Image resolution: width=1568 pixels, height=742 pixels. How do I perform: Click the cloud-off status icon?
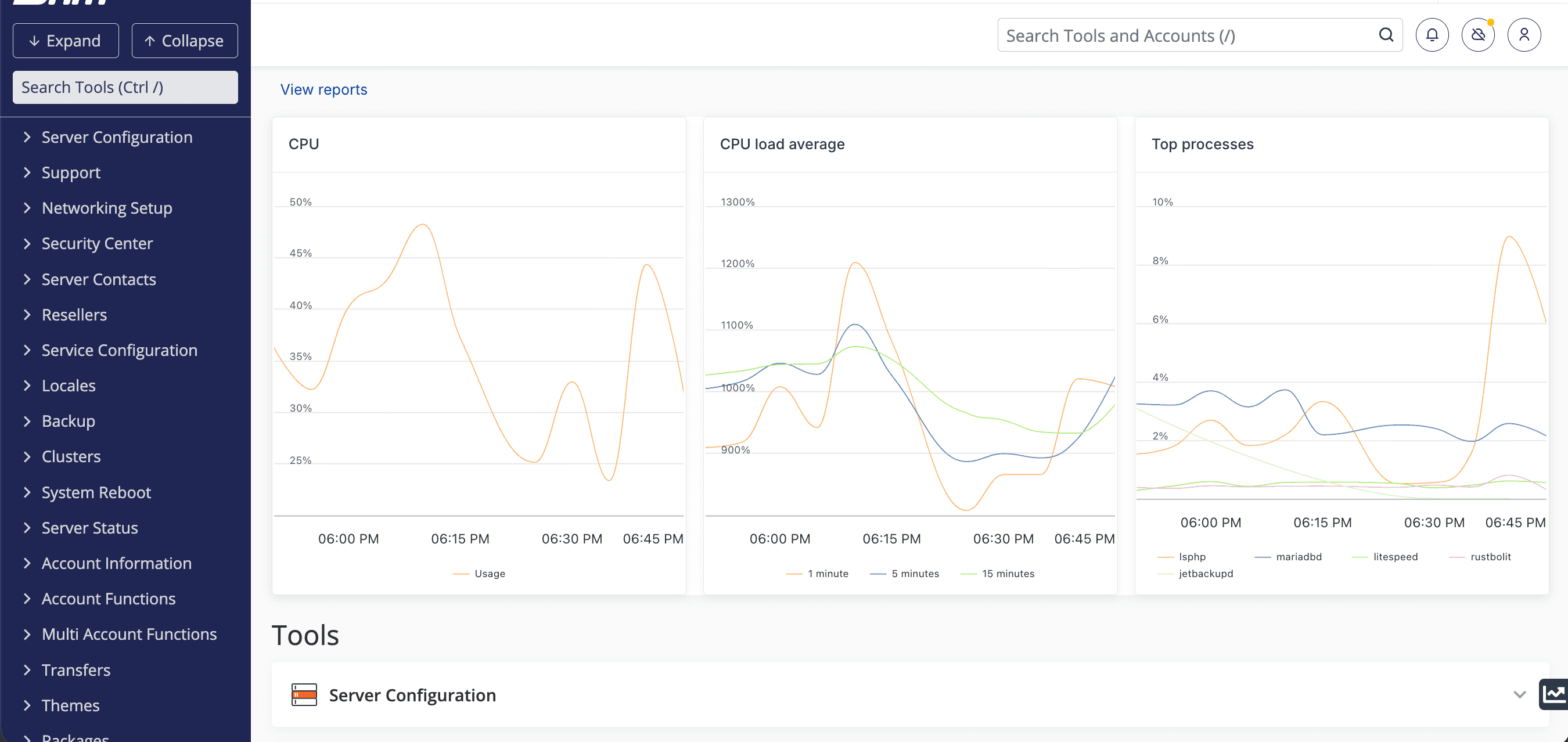pos(1478,35)
